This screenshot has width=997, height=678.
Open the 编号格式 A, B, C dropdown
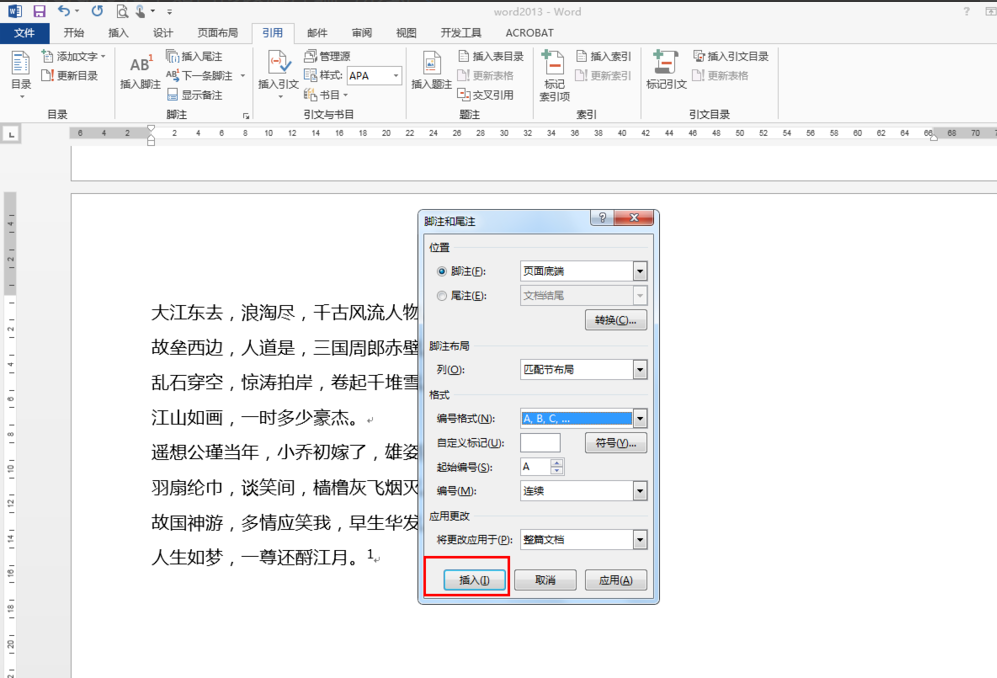click(x=640, y=419)
